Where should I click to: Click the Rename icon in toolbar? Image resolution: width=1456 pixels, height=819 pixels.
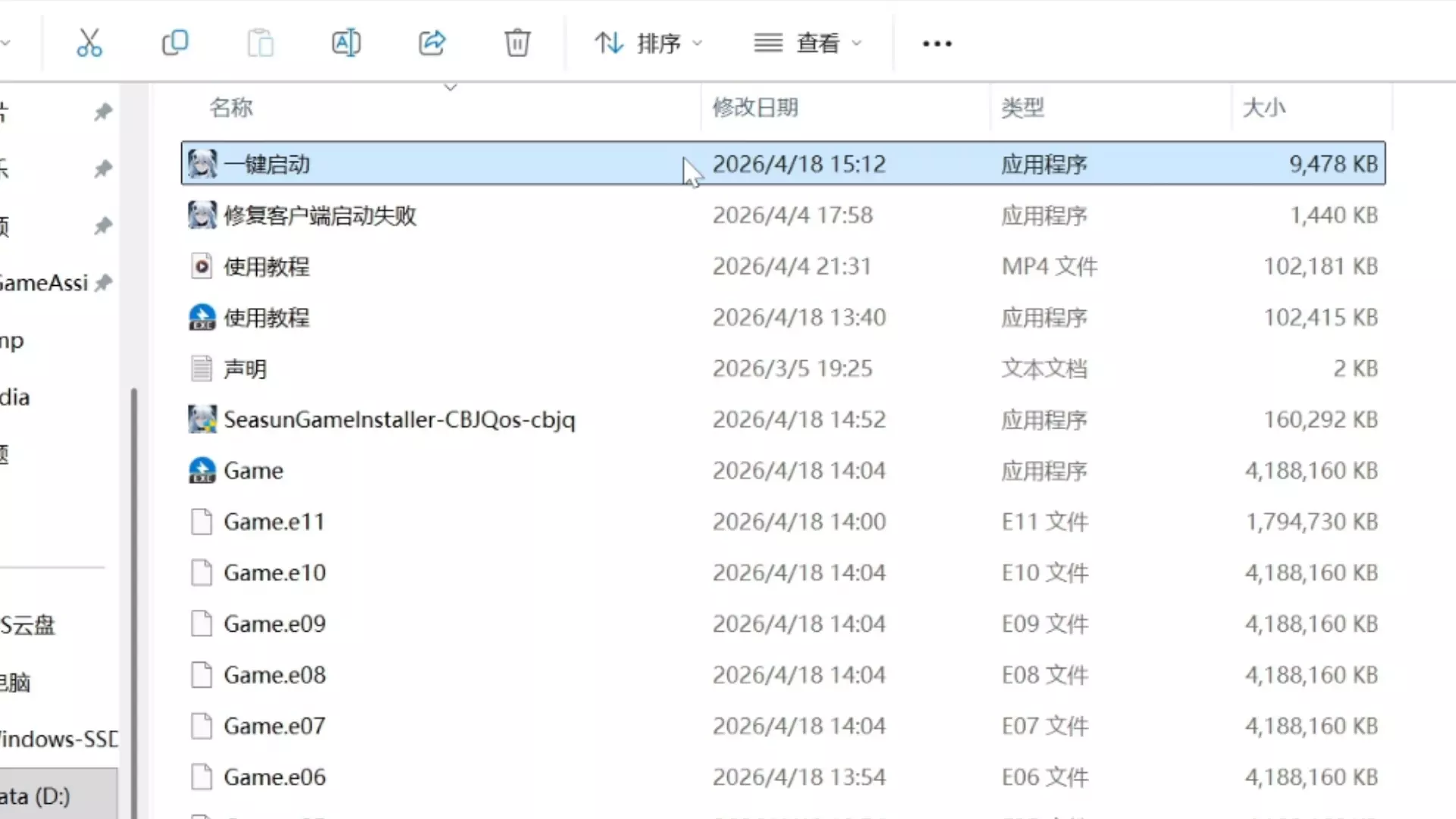pyautogui.click(x=346, y=43)
